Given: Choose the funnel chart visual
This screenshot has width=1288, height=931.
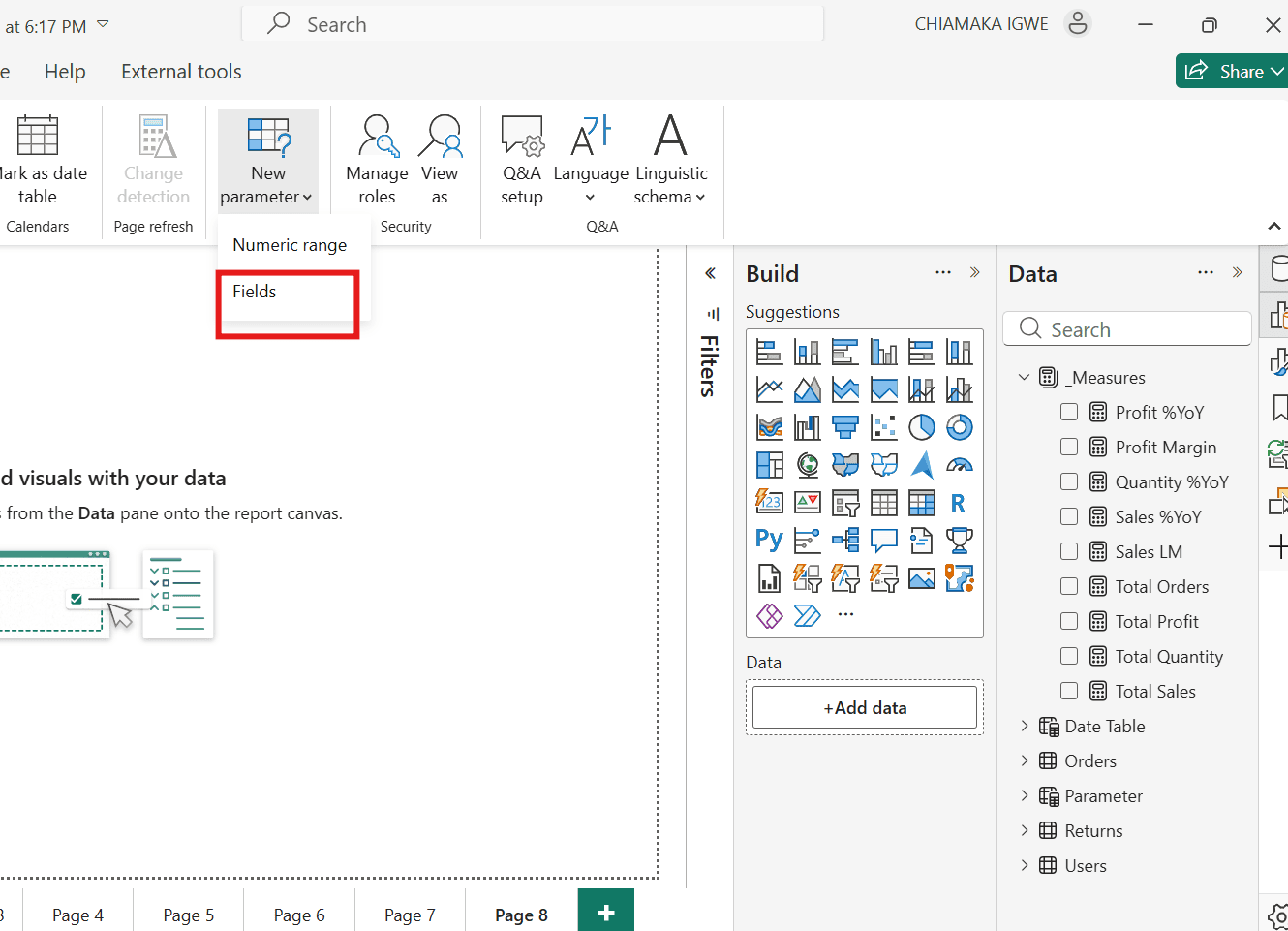Looking at the screenshot, I should (845, 427).
